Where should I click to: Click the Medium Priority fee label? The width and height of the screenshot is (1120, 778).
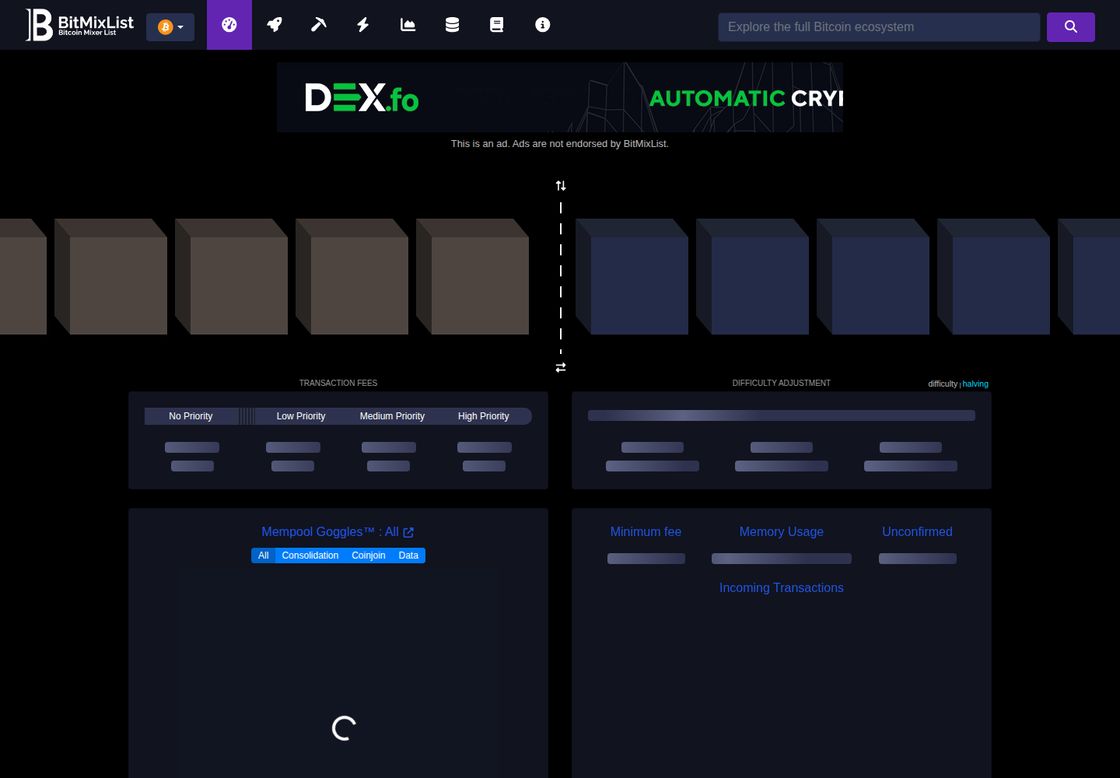[392, 416]
